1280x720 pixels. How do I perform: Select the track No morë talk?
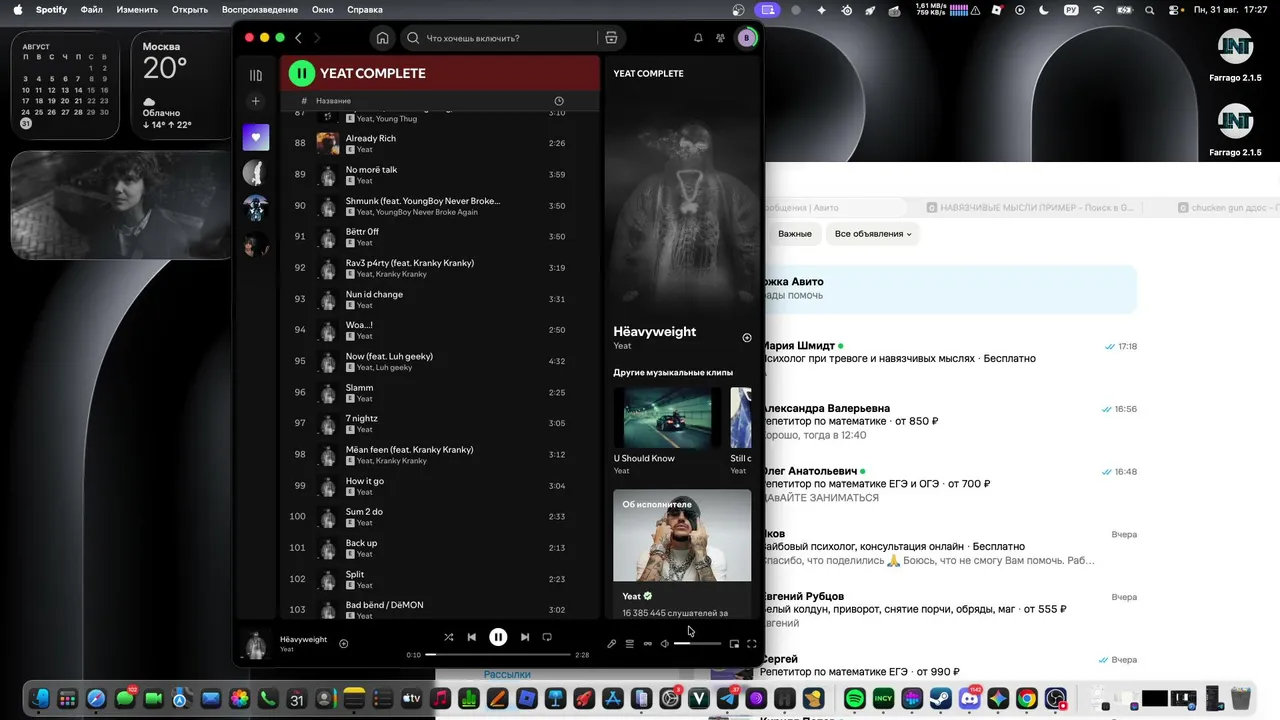point(371,170)
